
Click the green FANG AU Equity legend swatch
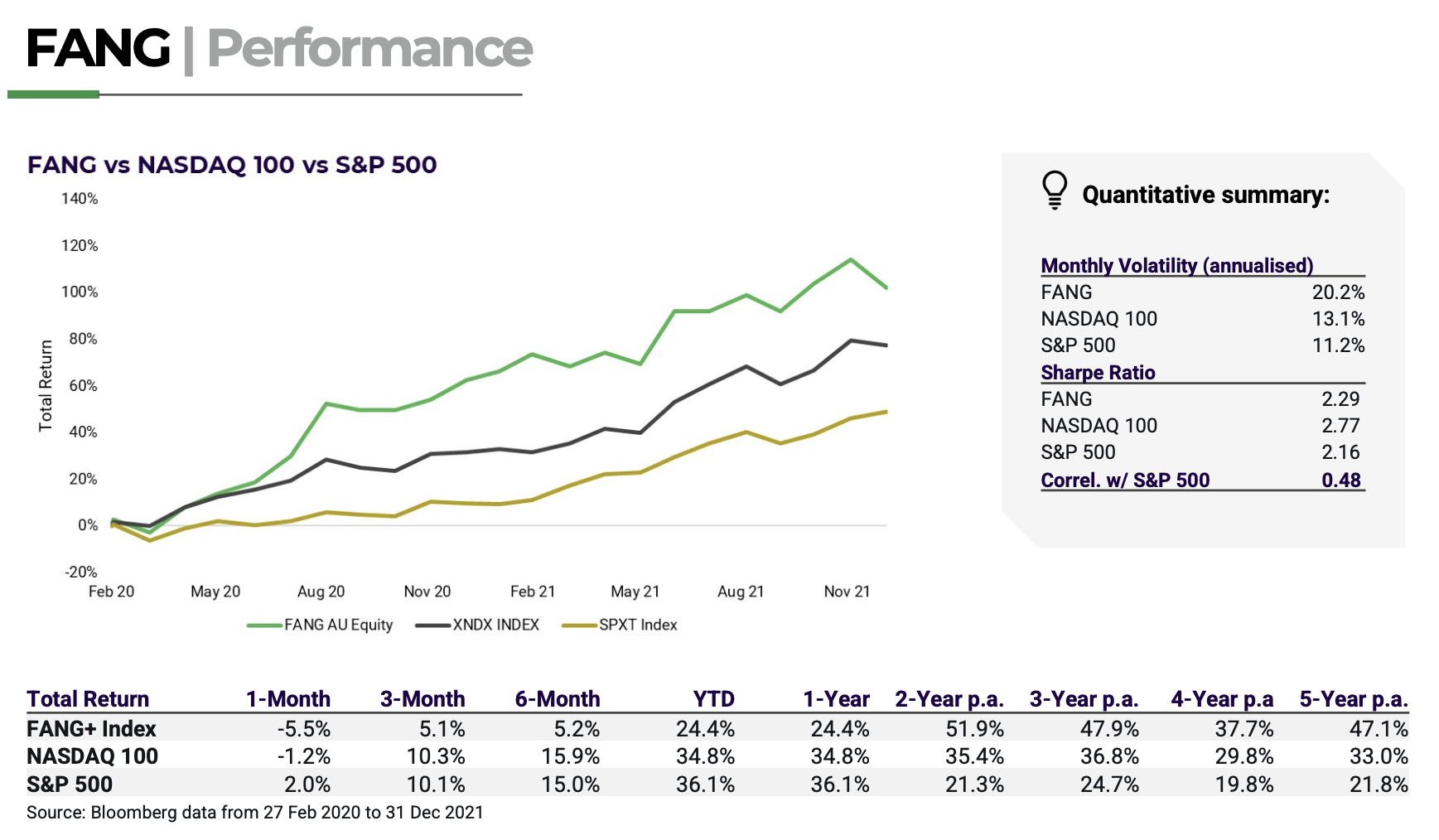tap(264, 625)
